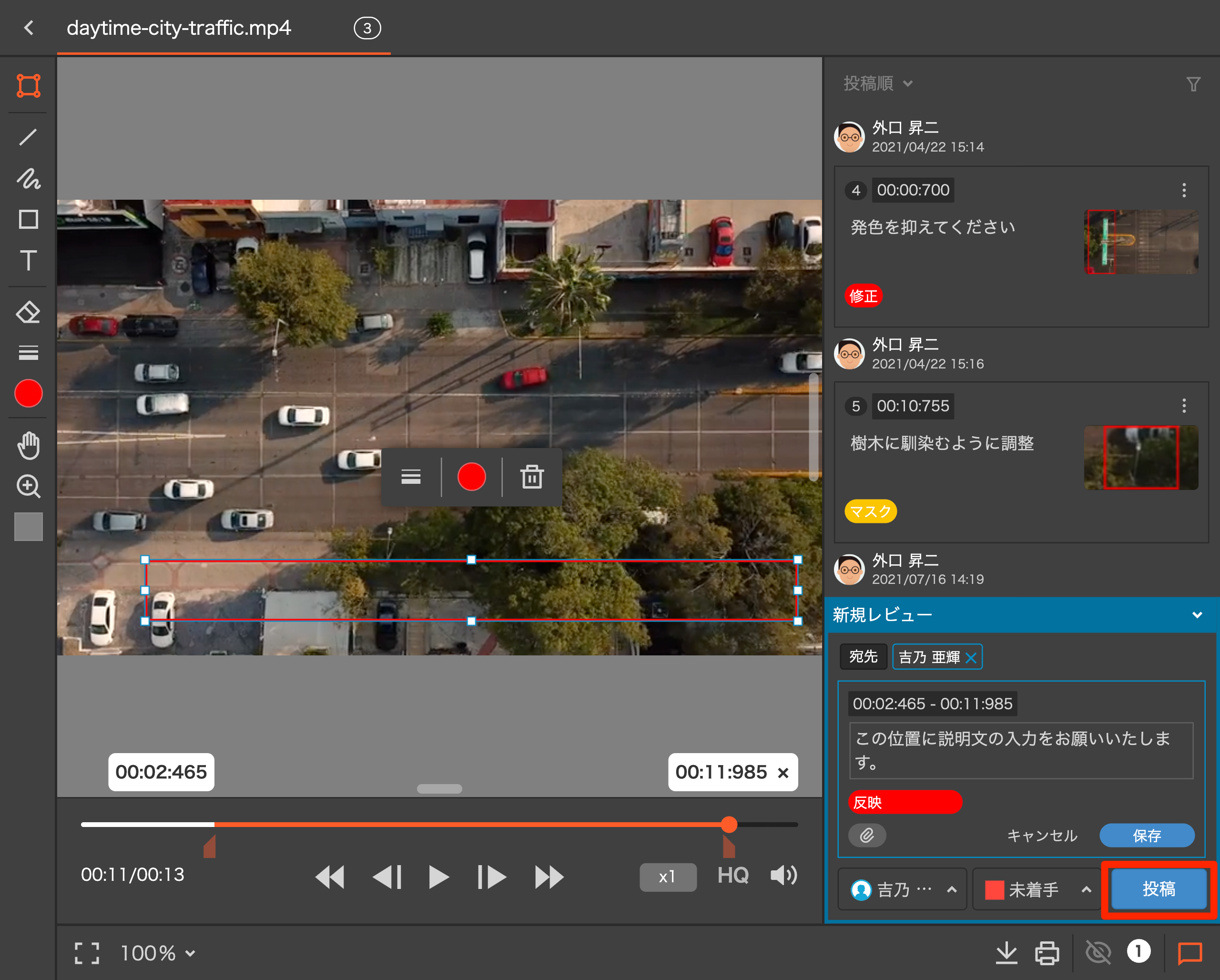Jump to timestamp 00:00:700
This screenshot has height=980, width=1220.
(913, 190)
